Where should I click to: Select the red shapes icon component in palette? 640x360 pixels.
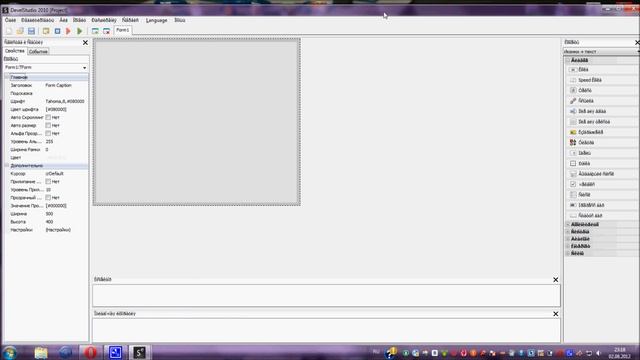coord(602,142)
